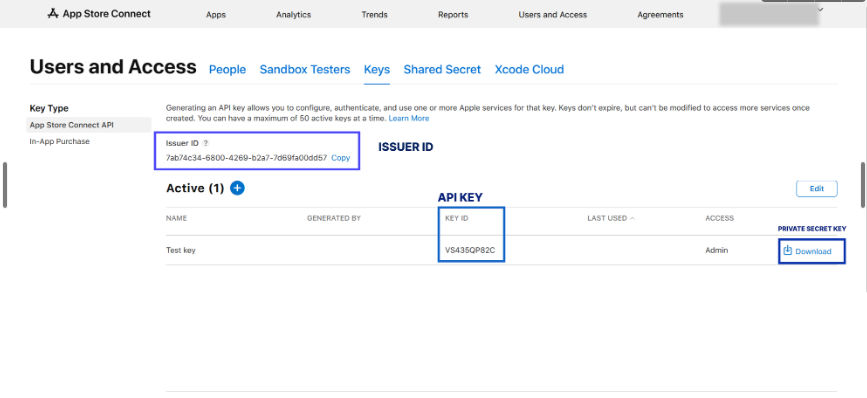Click the Issuer ID help question mark
Viewport: 867px width, 398px height.
(x=206, y=143)
